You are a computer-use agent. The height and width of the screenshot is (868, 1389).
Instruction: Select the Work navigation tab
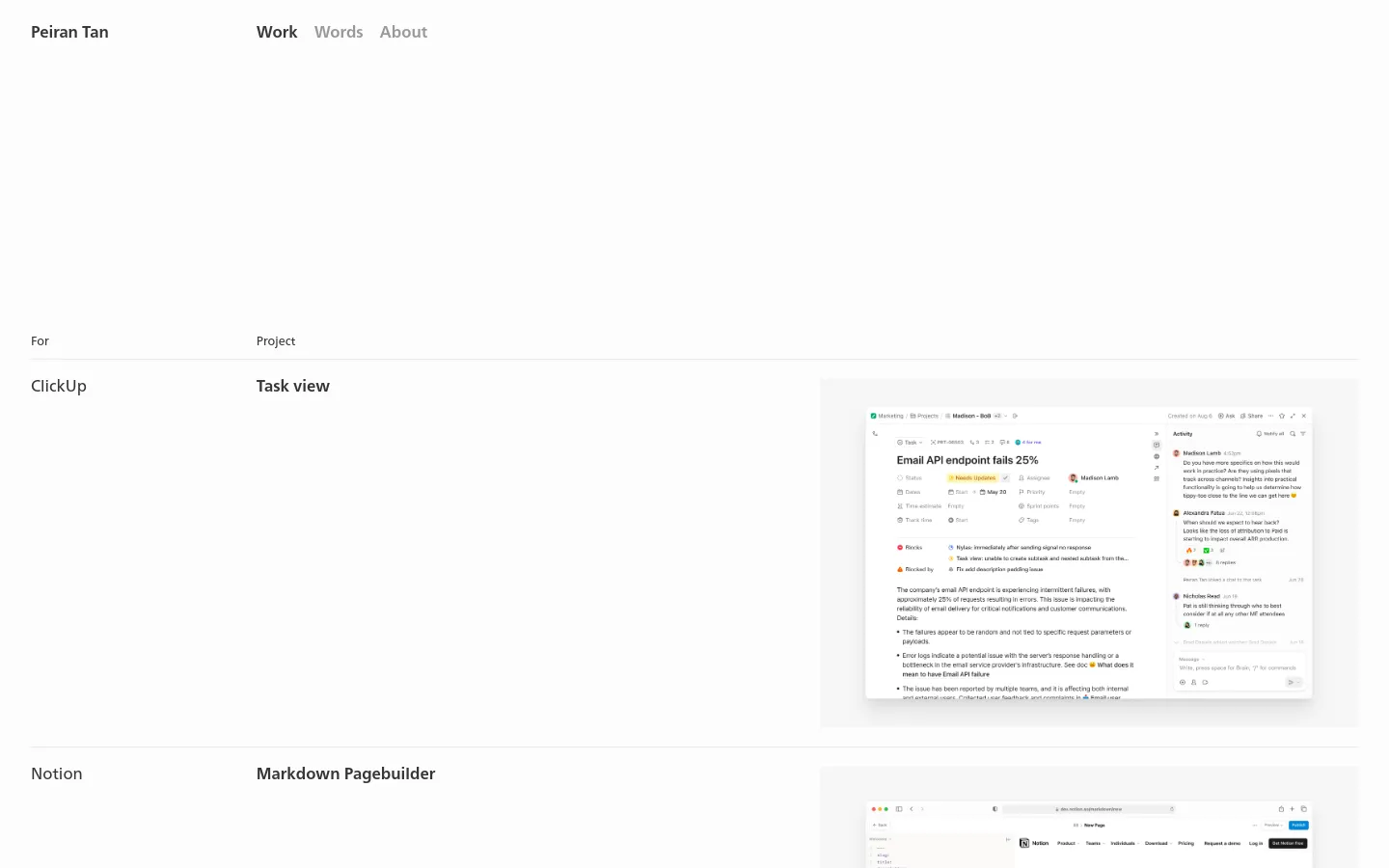tap(277, 32)
